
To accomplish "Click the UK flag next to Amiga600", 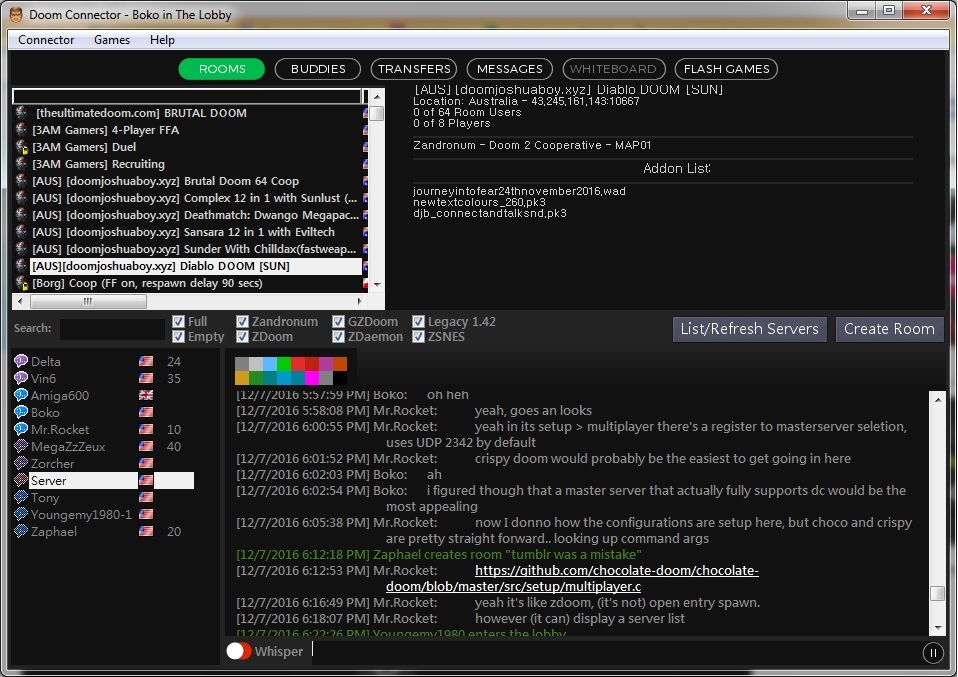I will click(146, 395).
